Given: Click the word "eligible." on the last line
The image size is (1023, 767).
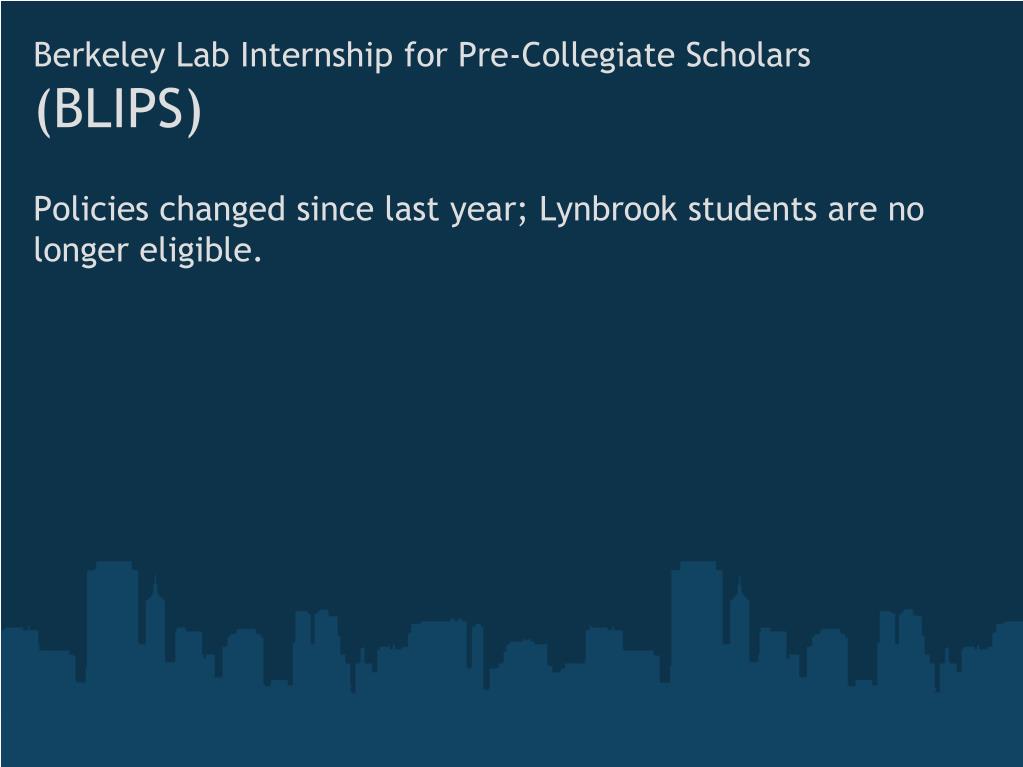Looking at the screenshot, I should pos(201,252).
